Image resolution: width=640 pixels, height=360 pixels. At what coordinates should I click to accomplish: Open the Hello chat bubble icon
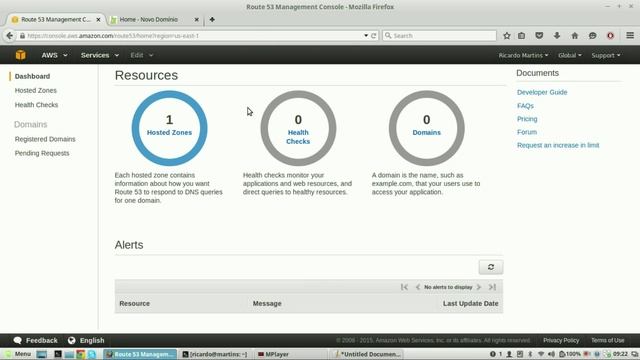pyautogui.click(x=593, y=36)
